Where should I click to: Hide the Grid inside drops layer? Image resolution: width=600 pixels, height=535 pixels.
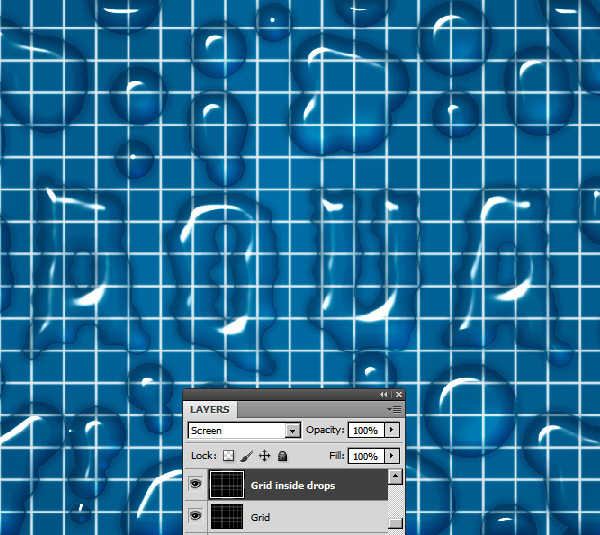pos(194,485)
